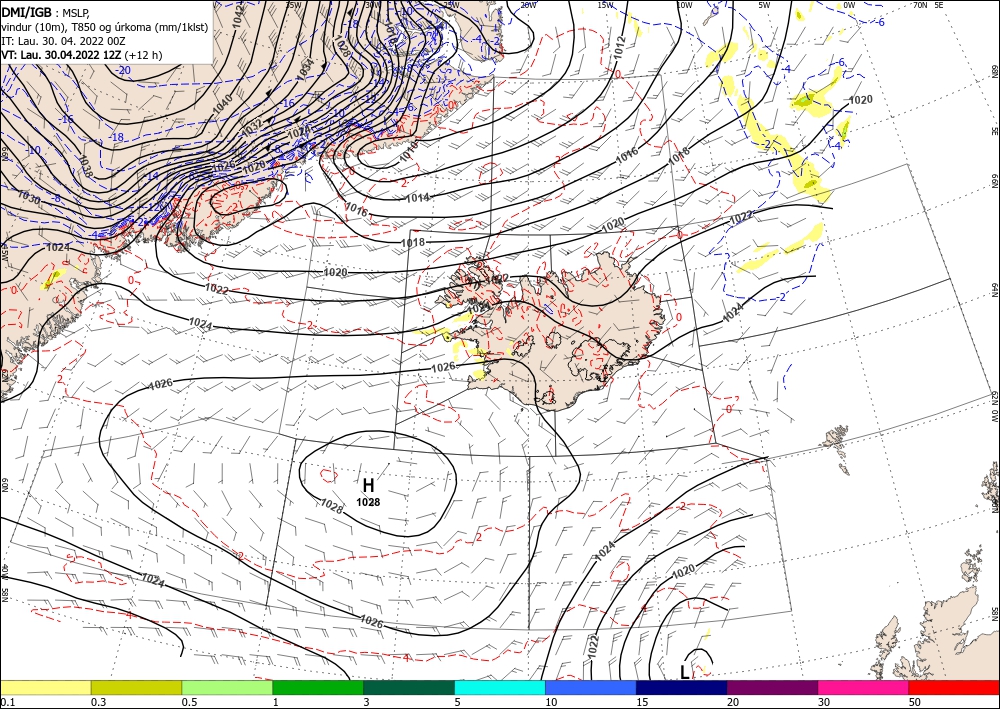Click the 'DMI/IGB' title text
This screenshot has height=709, width=1000.
(x=26, y=11)
